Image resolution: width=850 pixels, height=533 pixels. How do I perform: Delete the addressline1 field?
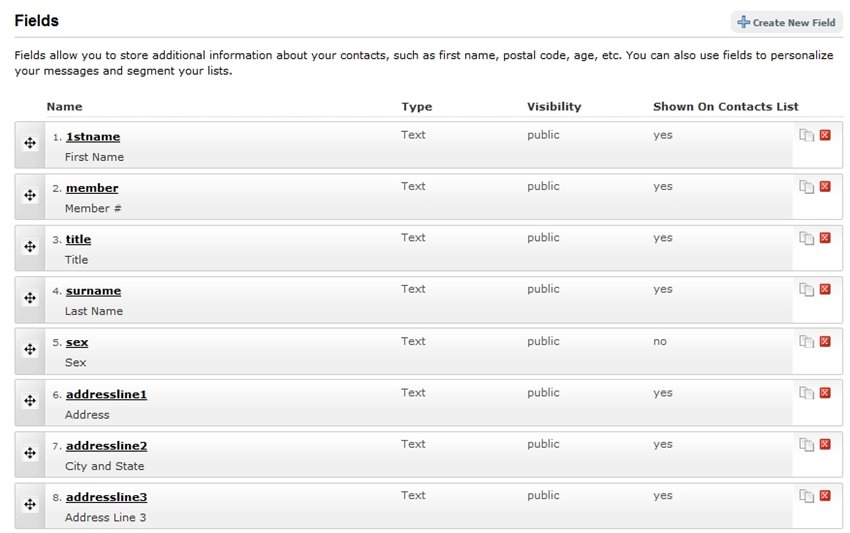[825, 393]
